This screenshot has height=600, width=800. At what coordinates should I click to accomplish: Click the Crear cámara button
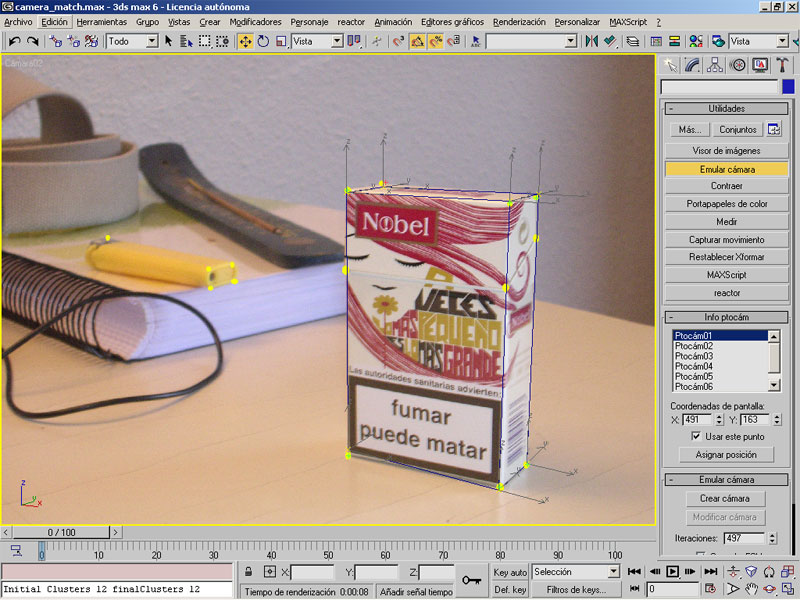[x=724, y=498]
